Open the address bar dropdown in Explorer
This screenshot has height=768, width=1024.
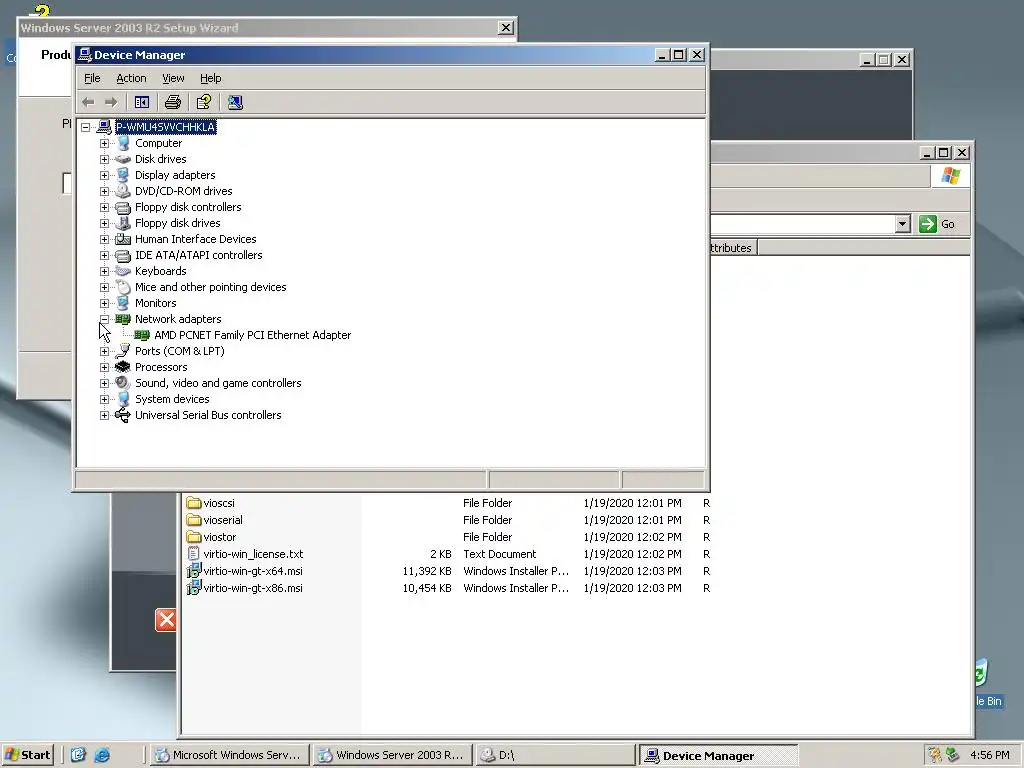(x=903, y=225)
